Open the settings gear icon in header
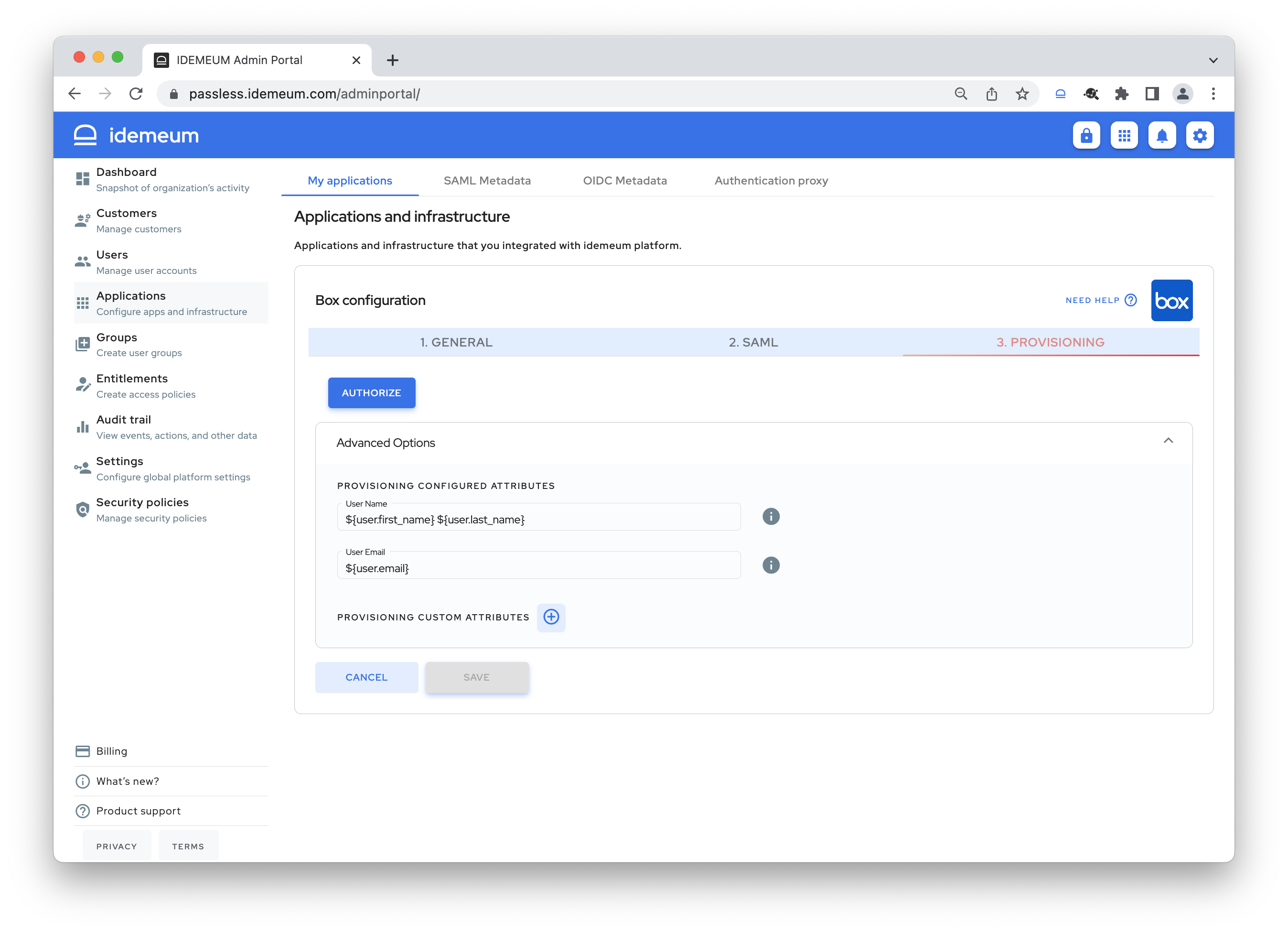 tap(1200, 135)
